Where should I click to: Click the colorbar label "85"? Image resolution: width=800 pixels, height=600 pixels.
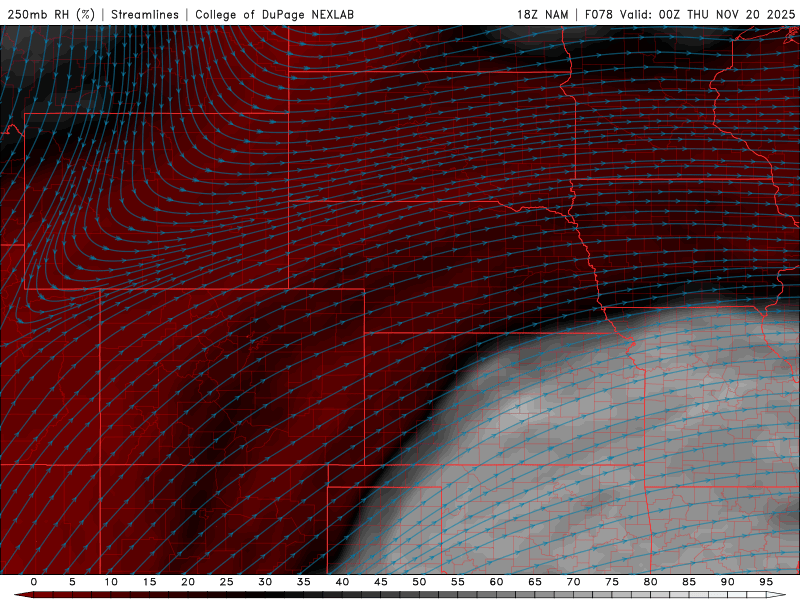pyautogui.click(x=689, y=582)
